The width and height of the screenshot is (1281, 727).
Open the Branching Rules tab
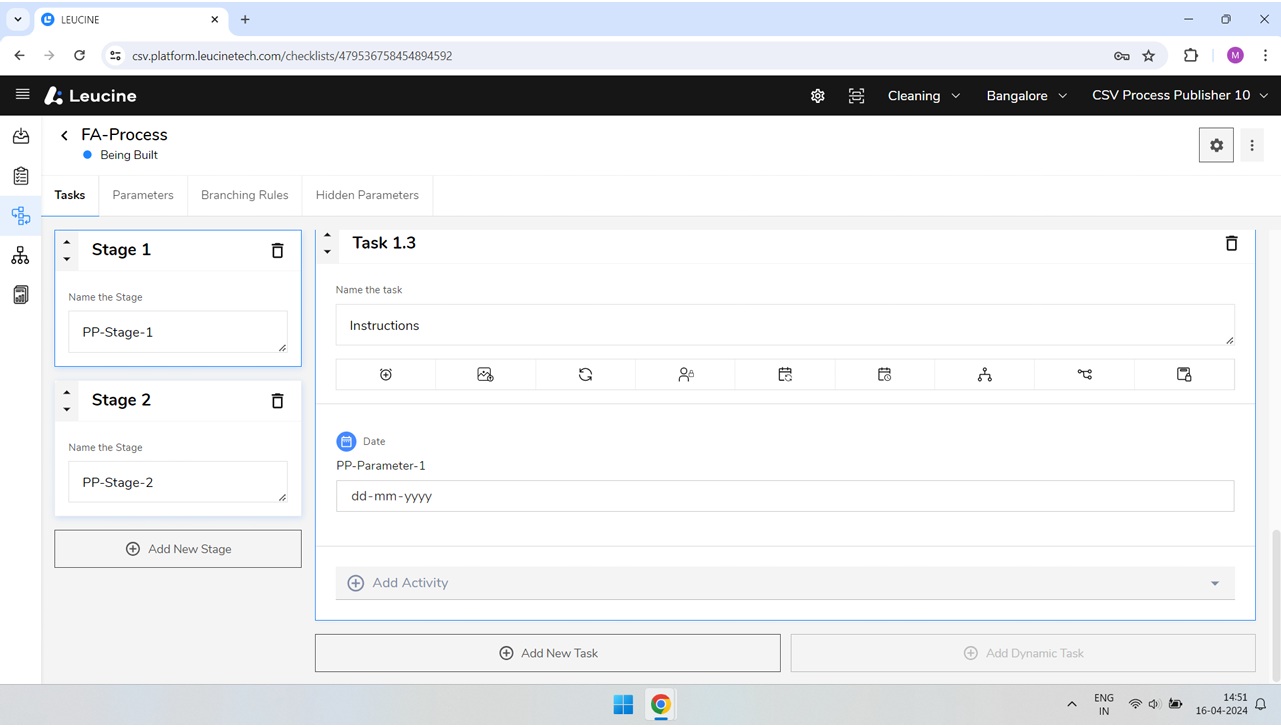pos(245,195)
